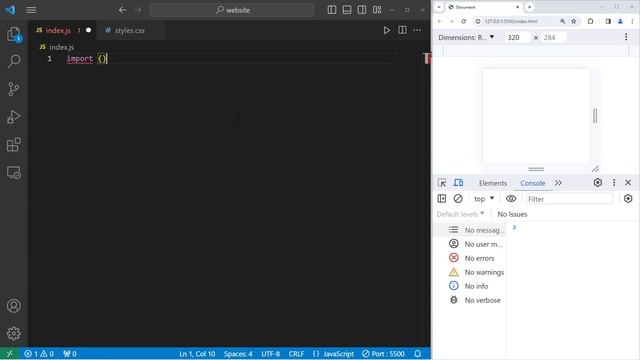Open the DevTools customize and control menu
This screenshot has width=640, height=360.
tap(614, 182)
